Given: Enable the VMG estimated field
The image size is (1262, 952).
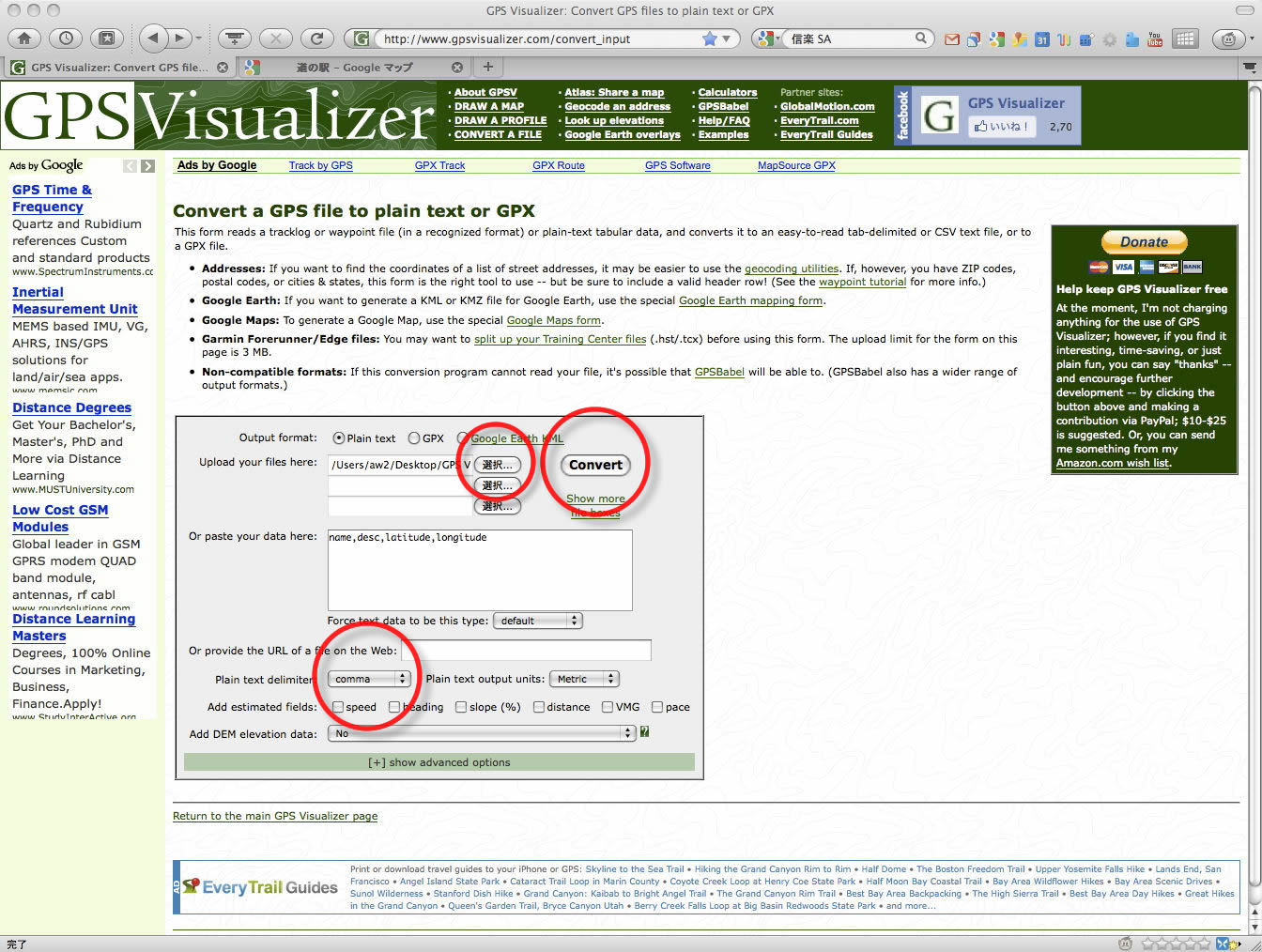Looking at the screenshot, I should tap(608, 707).
